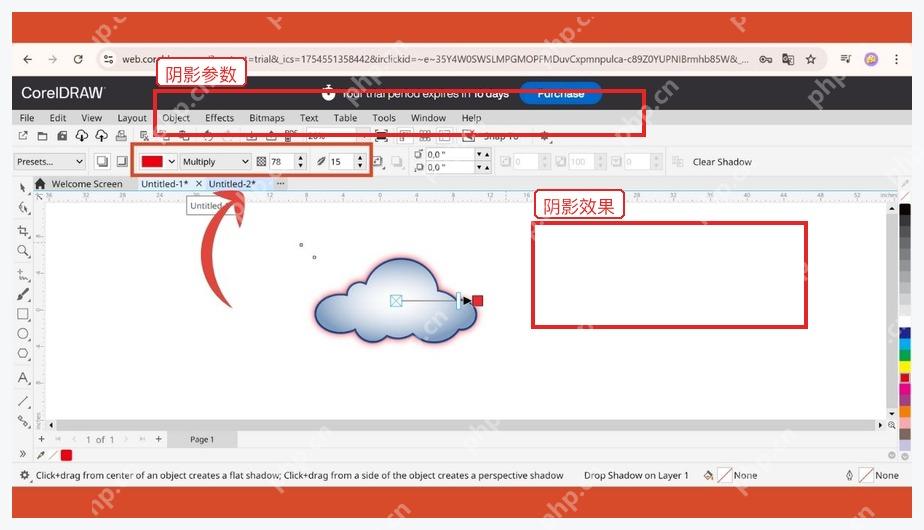The width and height of the screenshot is (924, 530).
Task: Select the Page 1 tab
Action: pyautogui.click(x=202, y=439)
